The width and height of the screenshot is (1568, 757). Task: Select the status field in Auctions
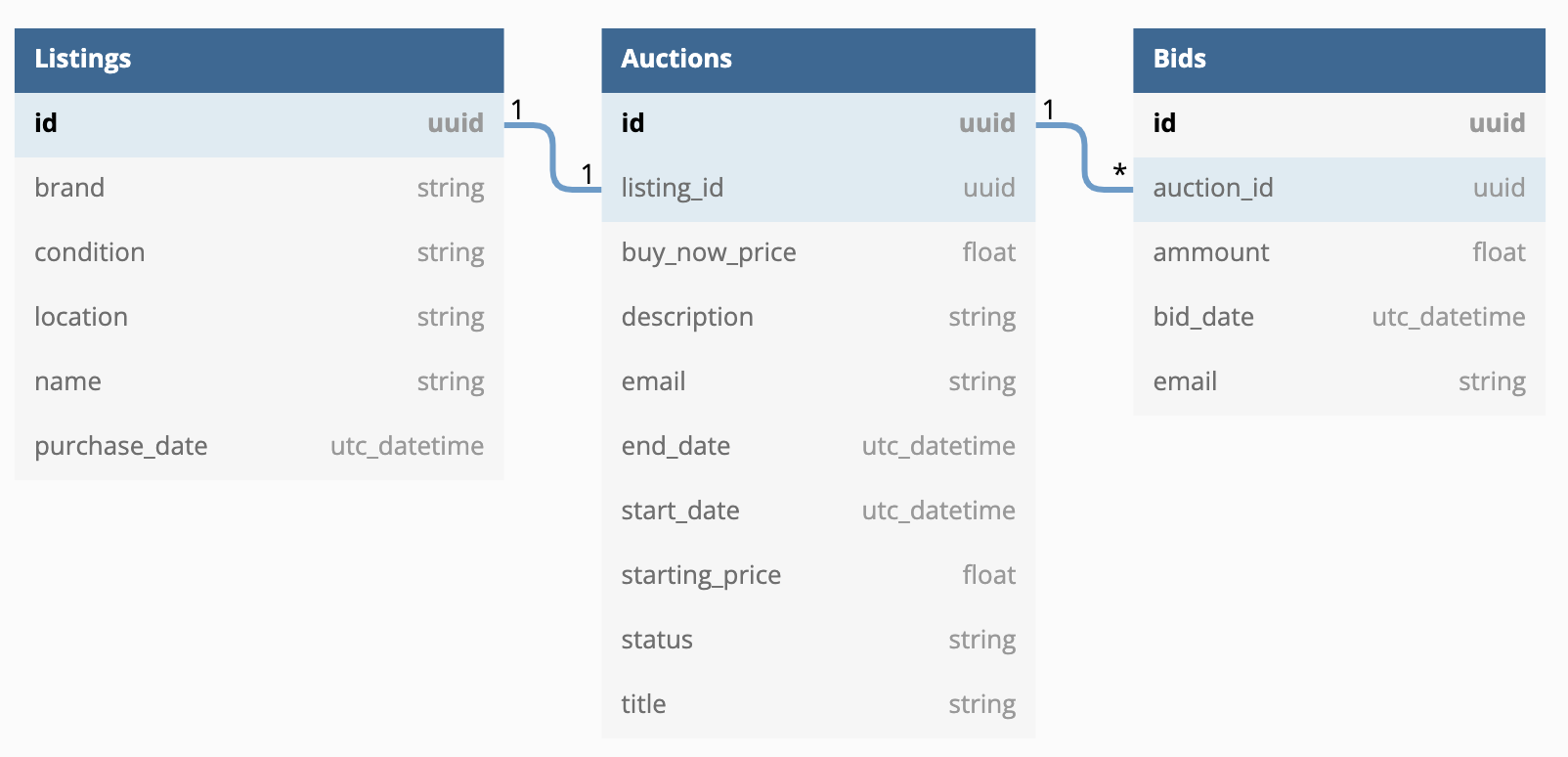pos(818,641)
